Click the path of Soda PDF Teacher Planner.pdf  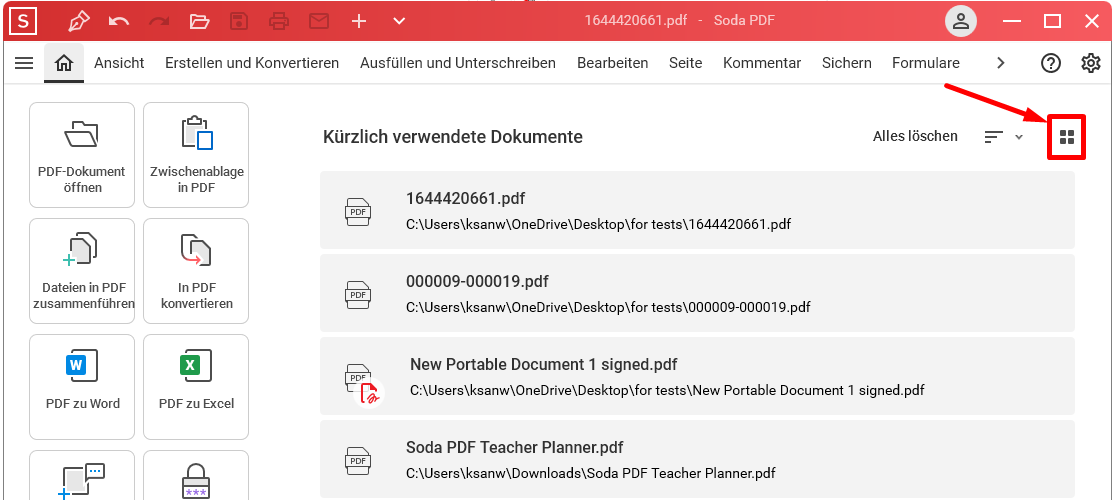(590, 473)
